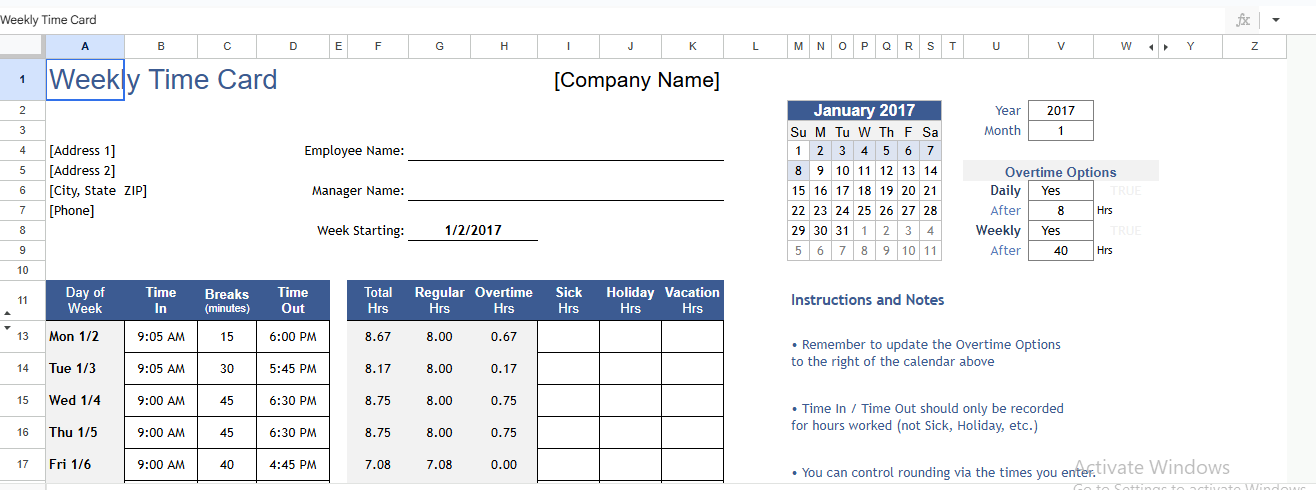This screenshot has width=1316, height=490.
Task: Click down arrow above row 13 header
Action: pos(8,327)
